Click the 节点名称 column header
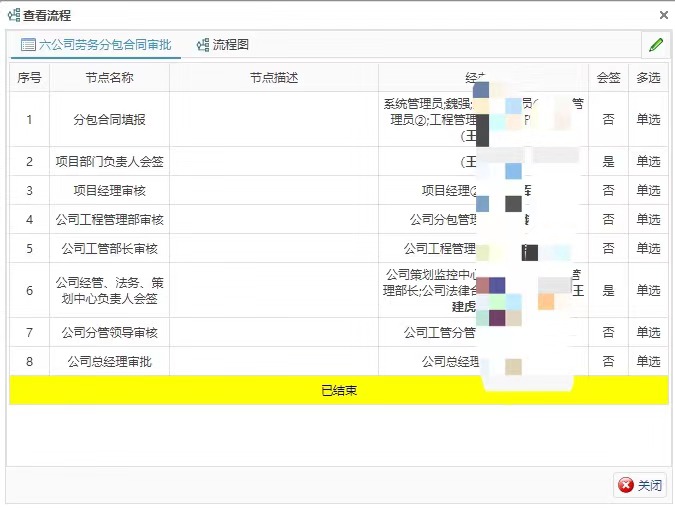 [109, 78]
